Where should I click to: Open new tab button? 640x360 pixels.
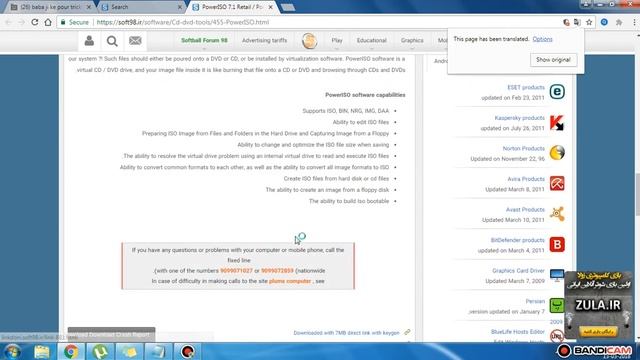click(x=288, y=7)
